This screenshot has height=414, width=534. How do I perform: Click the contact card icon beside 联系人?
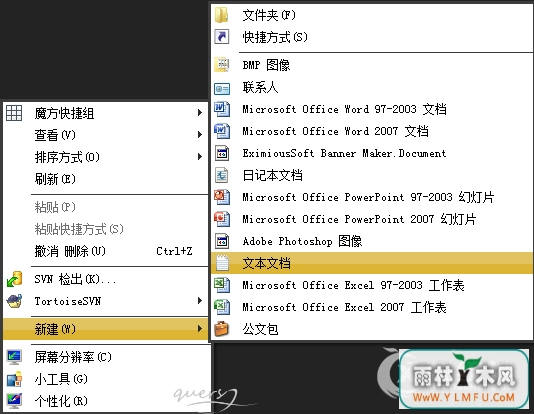222,89
